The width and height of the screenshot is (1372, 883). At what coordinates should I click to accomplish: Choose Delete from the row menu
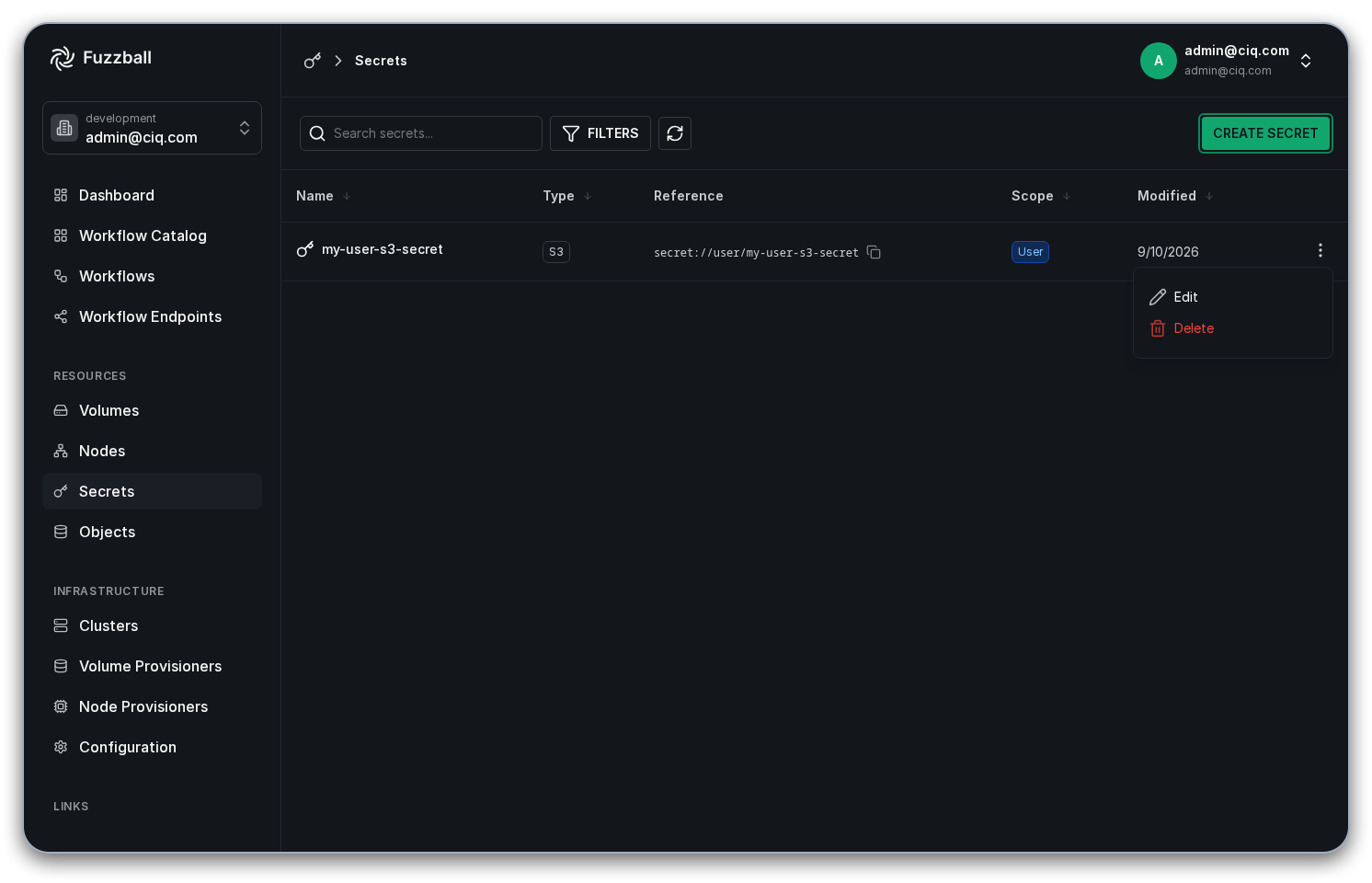click(1232, 328)
